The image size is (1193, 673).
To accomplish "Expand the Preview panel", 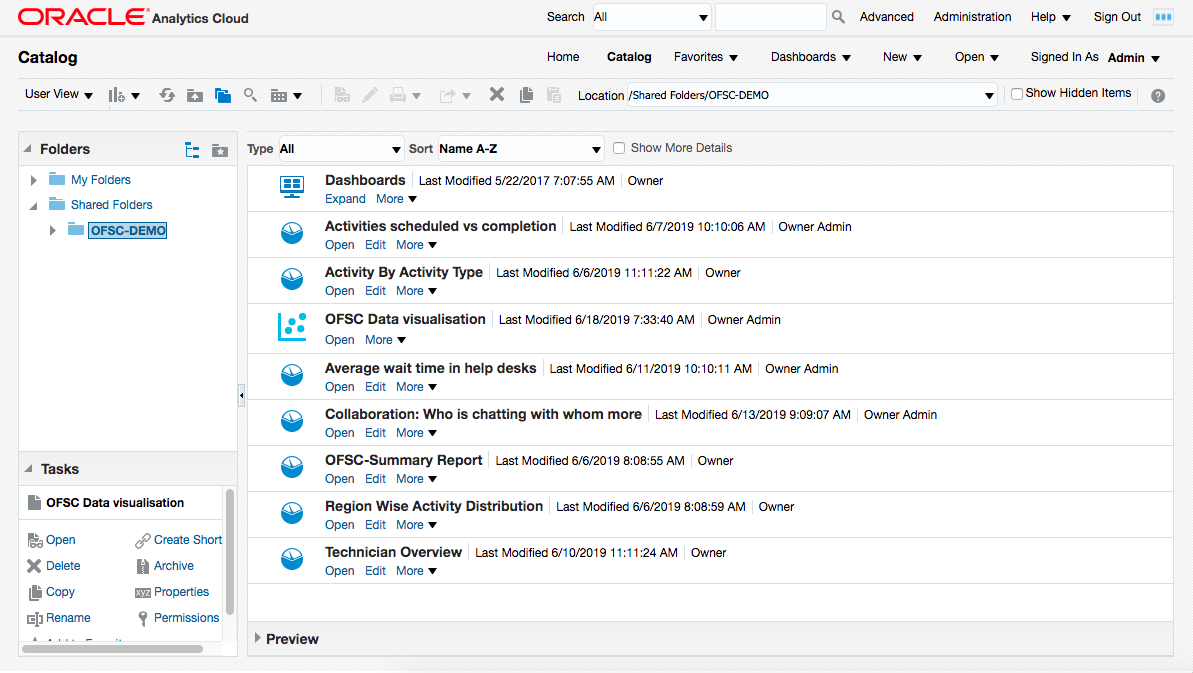I will coord(258,638).
